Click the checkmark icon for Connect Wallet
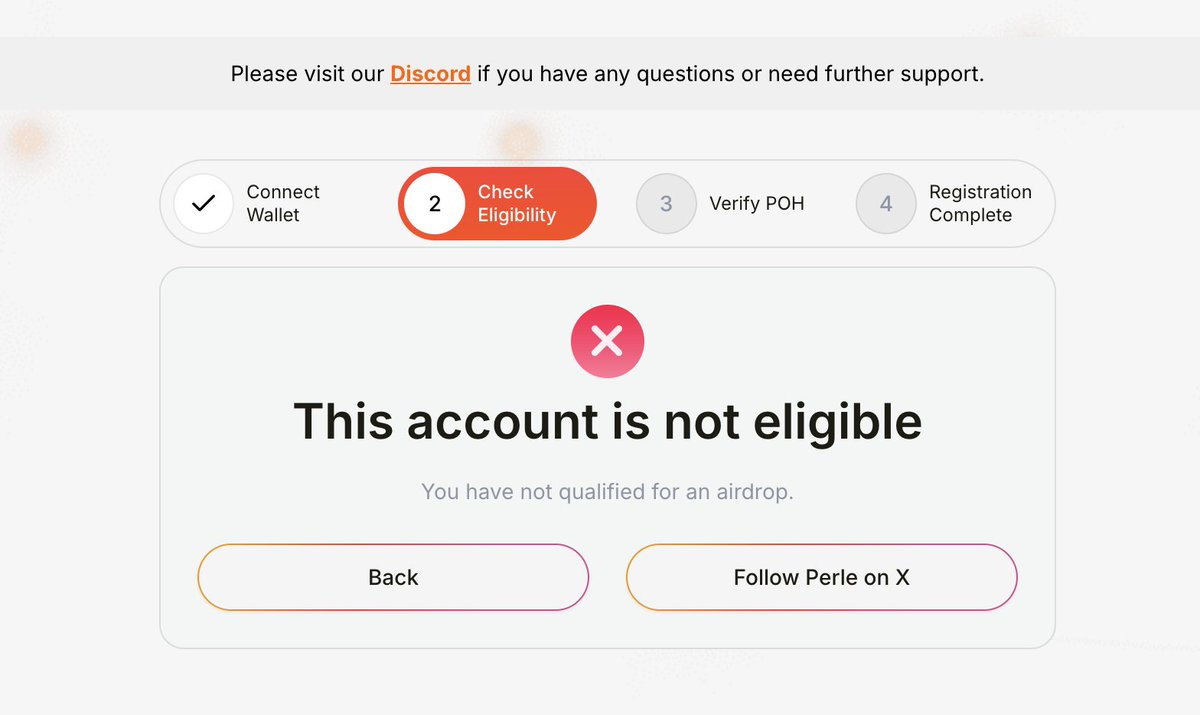Image resolution: width=1200 pixels, height=715 pixels. pyautogui.click(x=204, y=204)
